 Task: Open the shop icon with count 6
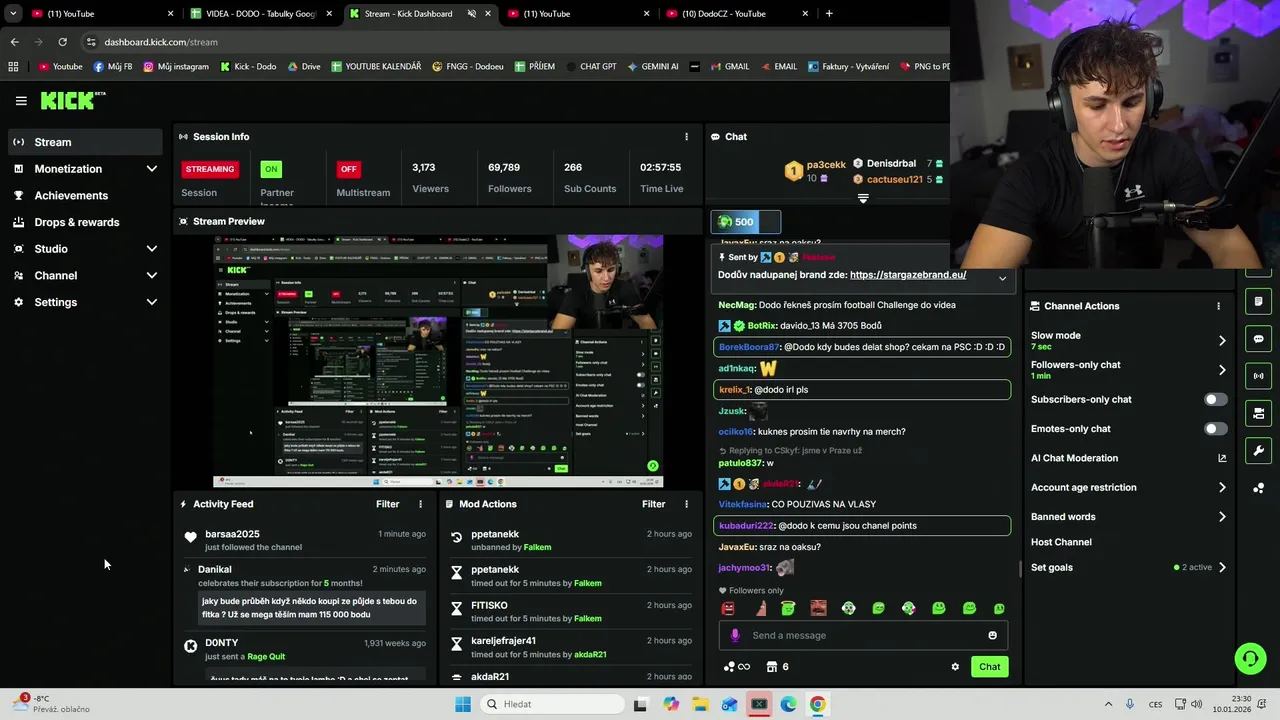[x=777, y=667]
